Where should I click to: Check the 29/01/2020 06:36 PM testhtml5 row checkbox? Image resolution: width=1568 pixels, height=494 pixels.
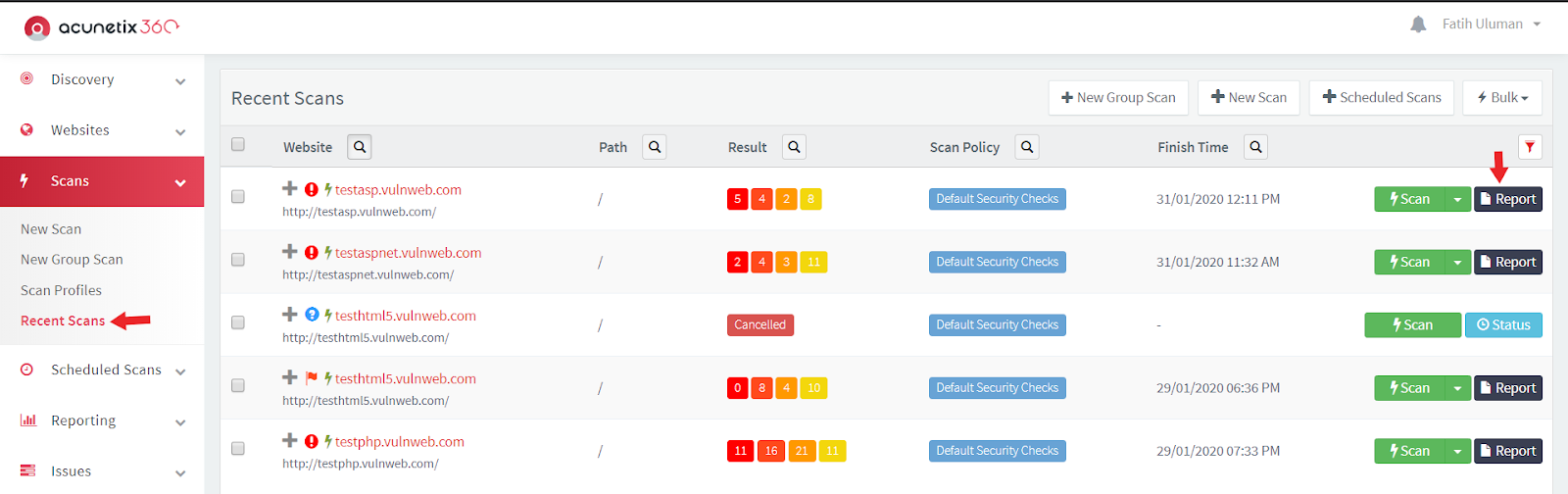238,385
